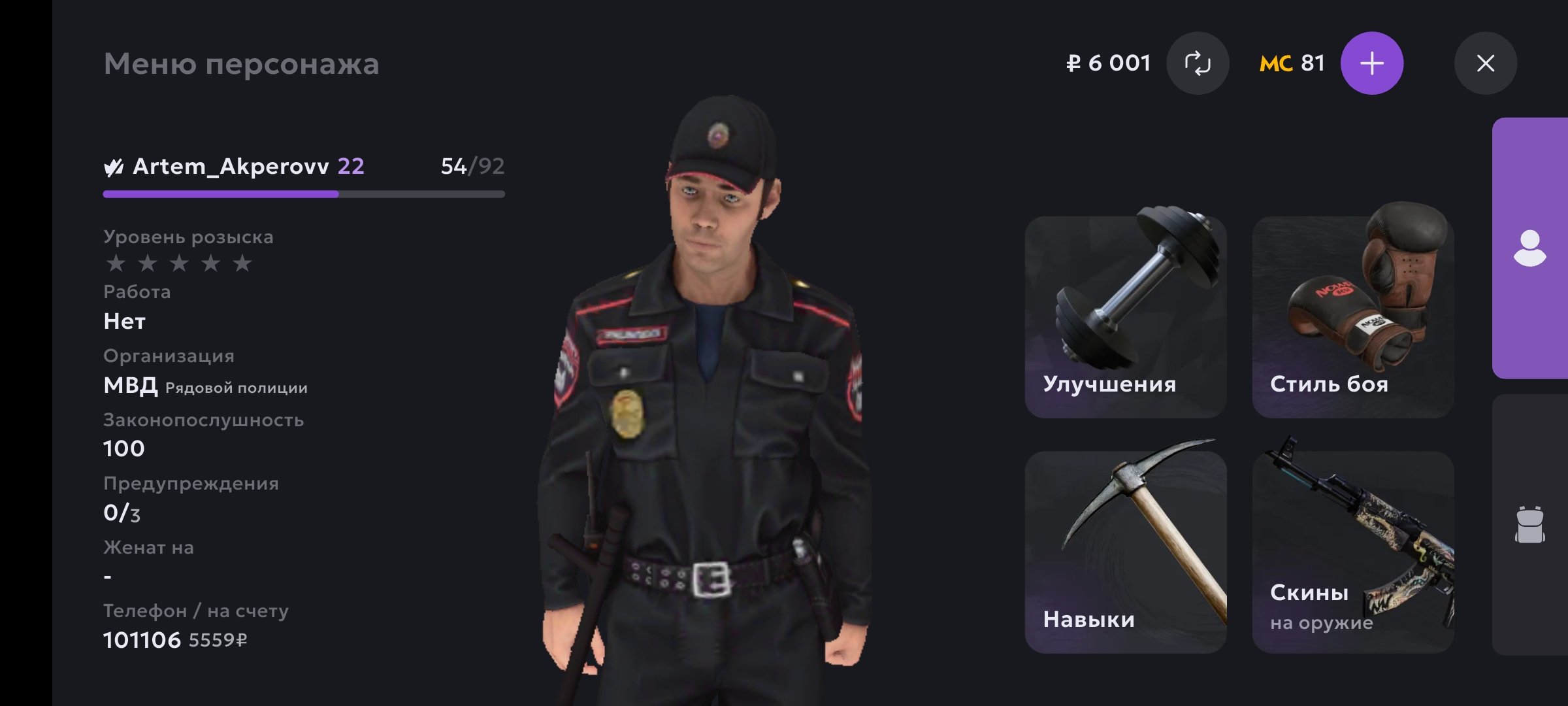This screenshot has height=706, width=1568.
Task: Click the verified badge next to Artem_Akperovv
Action: pos(114,167)
